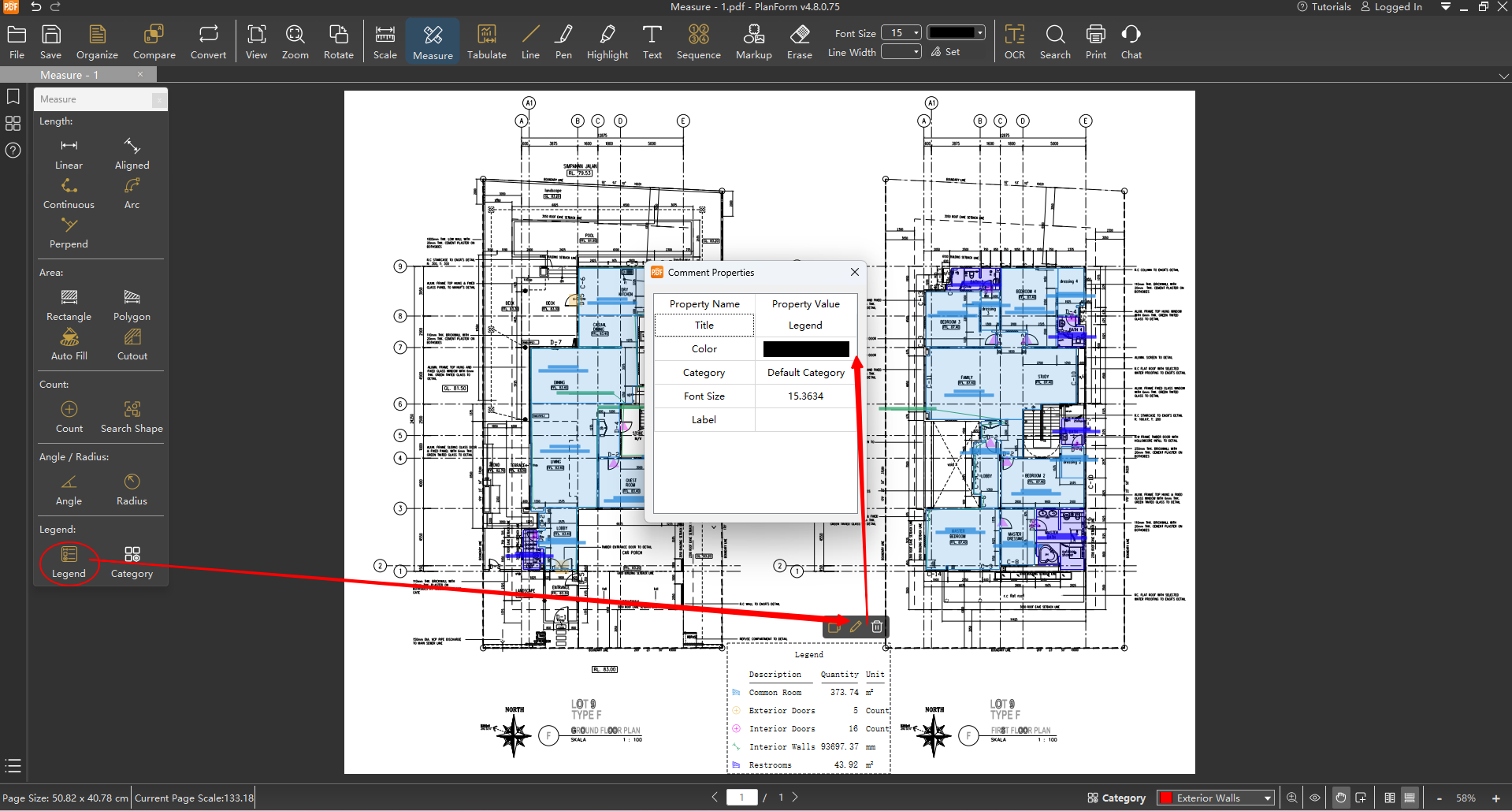
Task: Switch to the Measure - 1 tab
Action: 69,75
